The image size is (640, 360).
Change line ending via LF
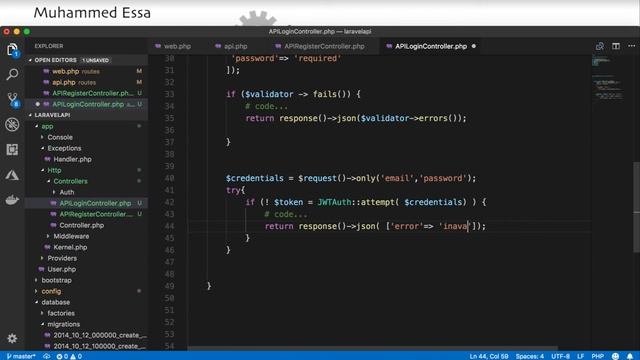pyautogui.click(x=580, y=356)
